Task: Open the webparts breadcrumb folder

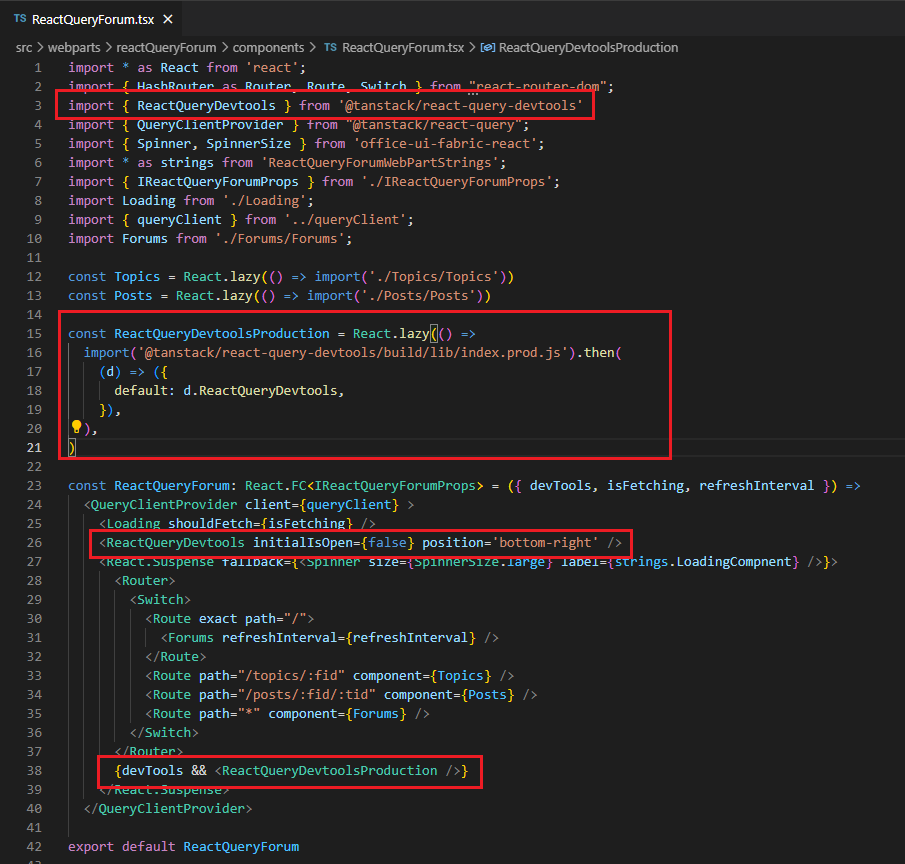Action: (x=74, y=47)
